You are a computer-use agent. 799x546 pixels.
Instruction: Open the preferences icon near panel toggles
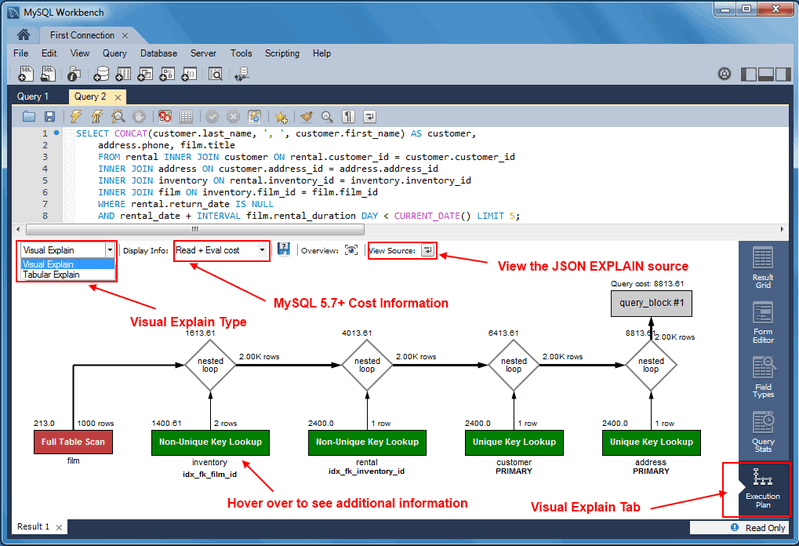(x=724, y=74)
